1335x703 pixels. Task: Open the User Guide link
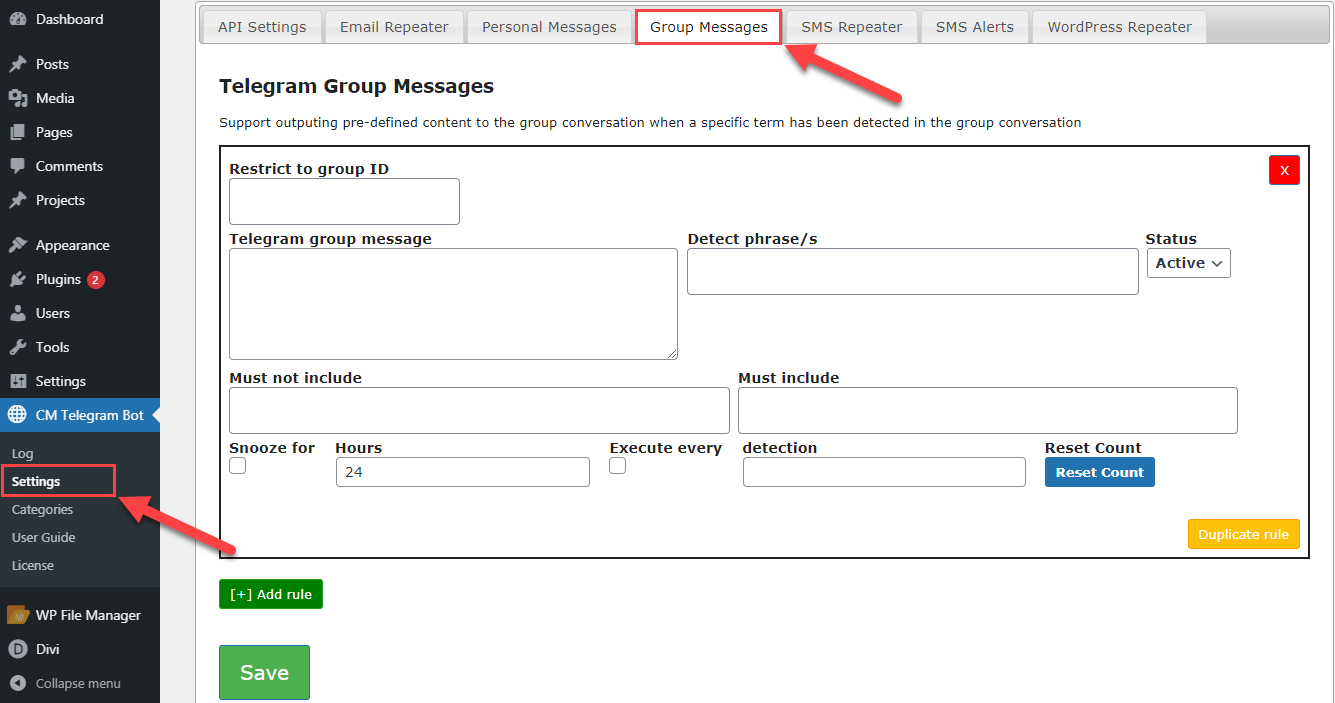tap(43, 537)
